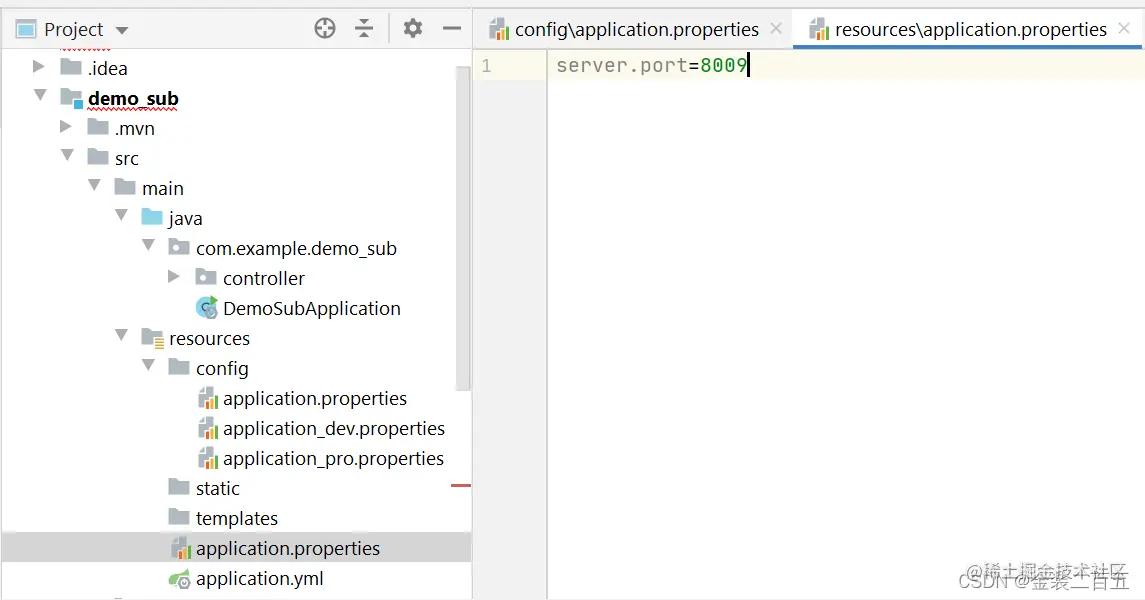The width and height of the screenshot is (1145, 600).
Task: Click the Project tree vertical scrollbar
Action: pyautogui.click(x=463, y=228)
